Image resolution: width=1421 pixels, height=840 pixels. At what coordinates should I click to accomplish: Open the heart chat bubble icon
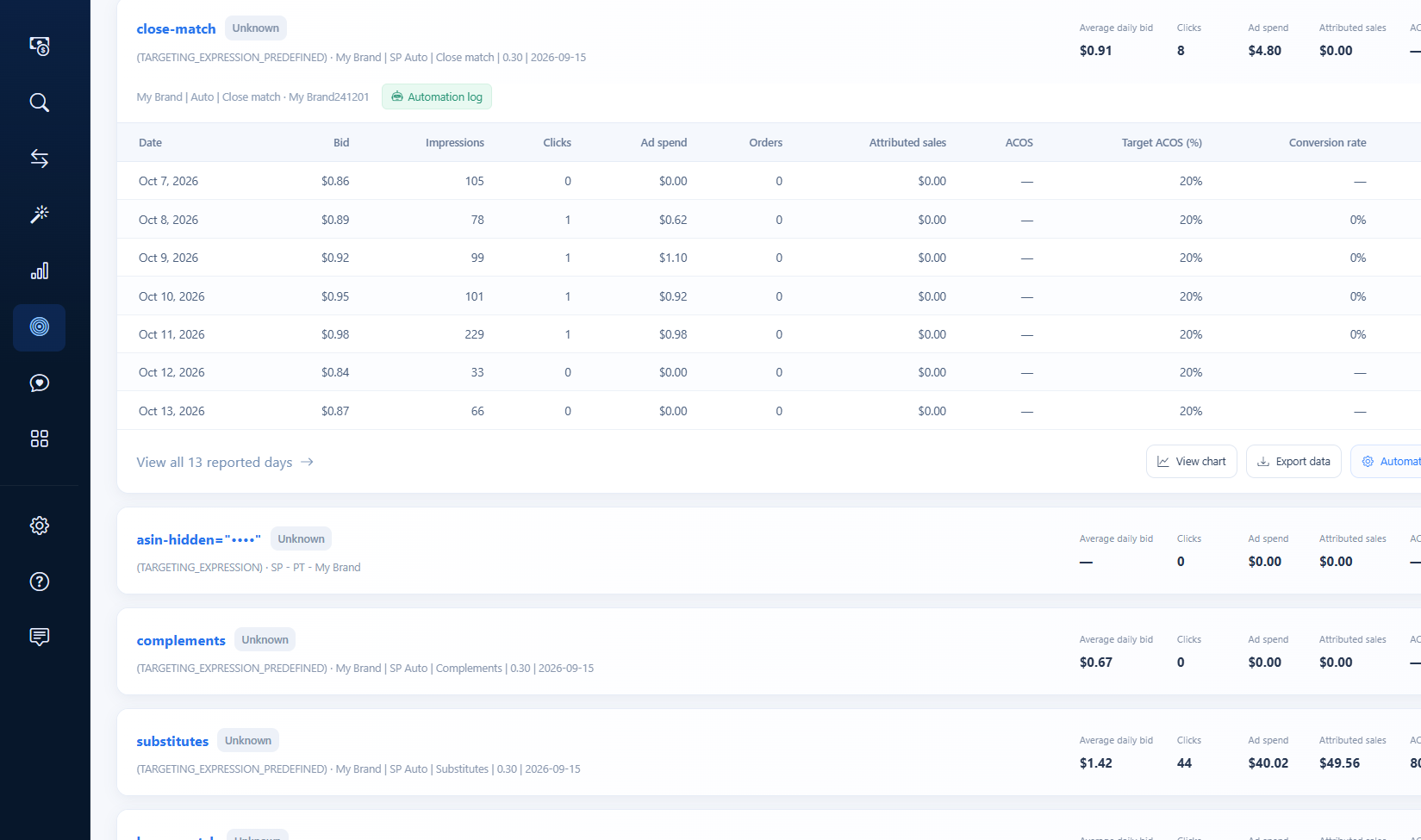(x=40, y=383)
